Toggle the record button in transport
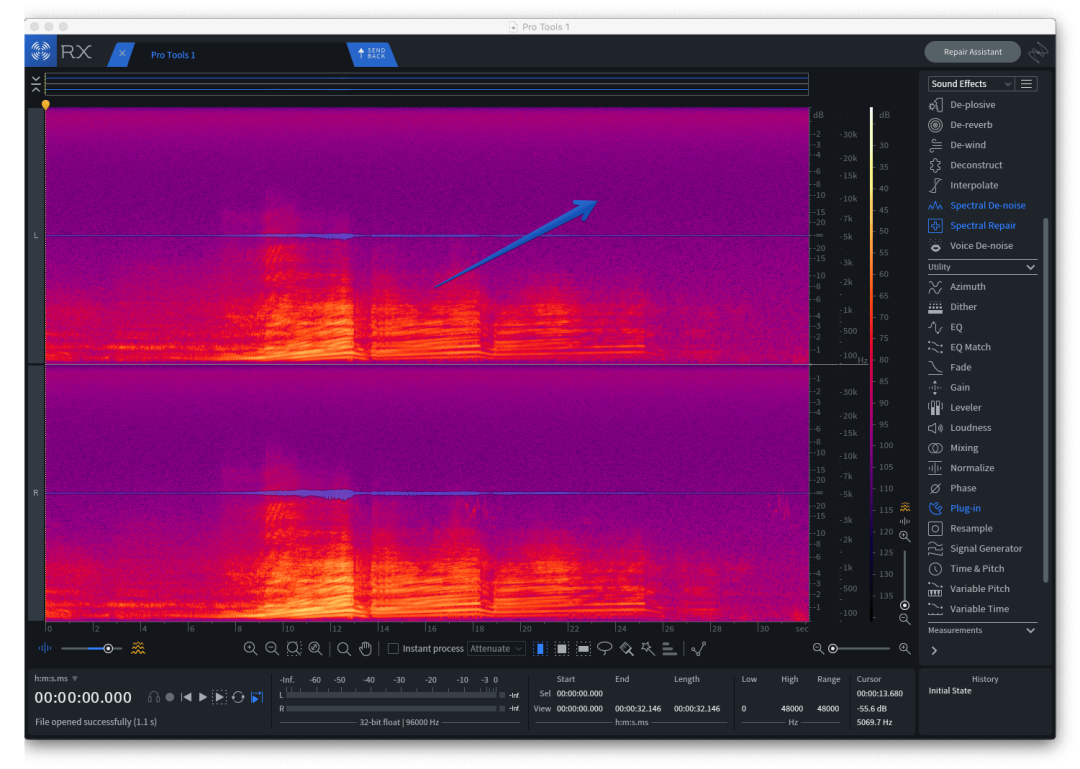 pos(170,697)
